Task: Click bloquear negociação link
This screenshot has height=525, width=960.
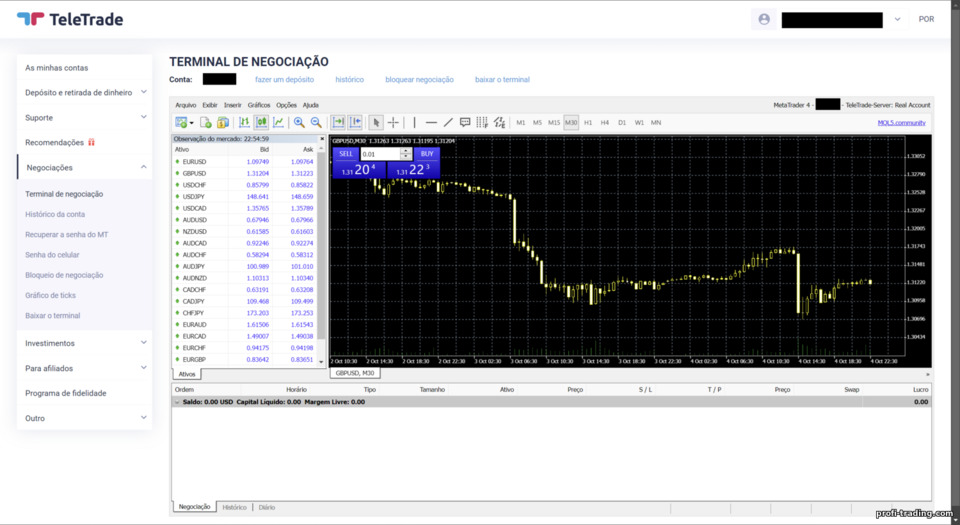Action: pos(419,80)
